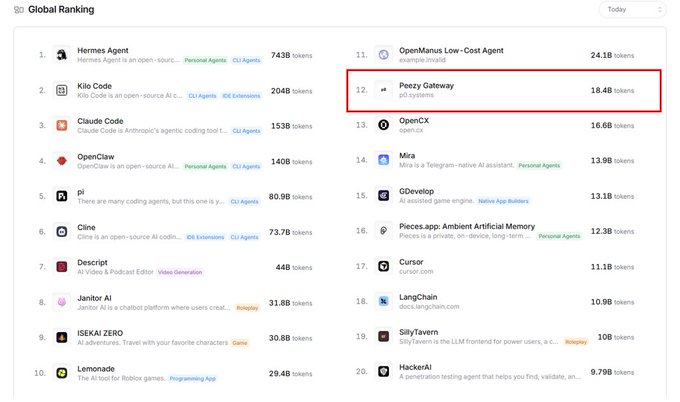Open the Cursor title link
Screen dimensions: 680x402
411,262
